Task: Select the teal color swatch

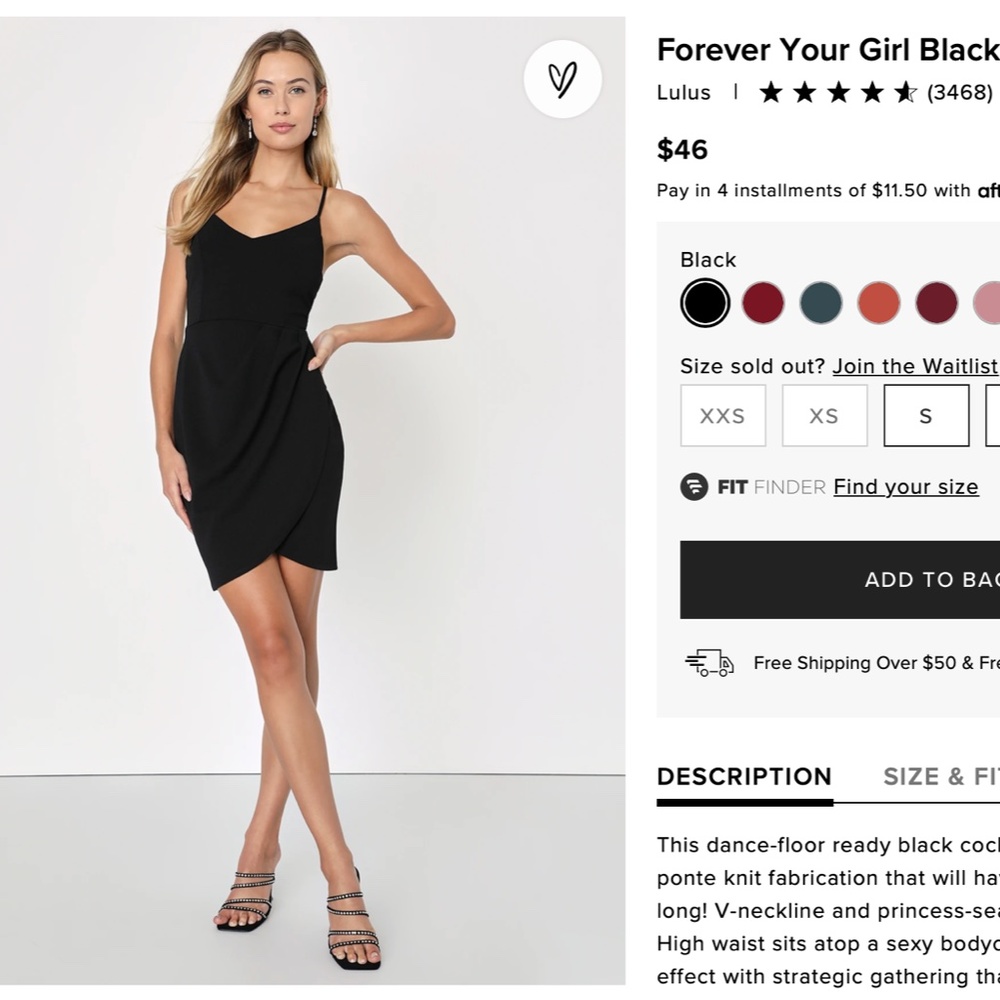Action: tap(821, 301)
